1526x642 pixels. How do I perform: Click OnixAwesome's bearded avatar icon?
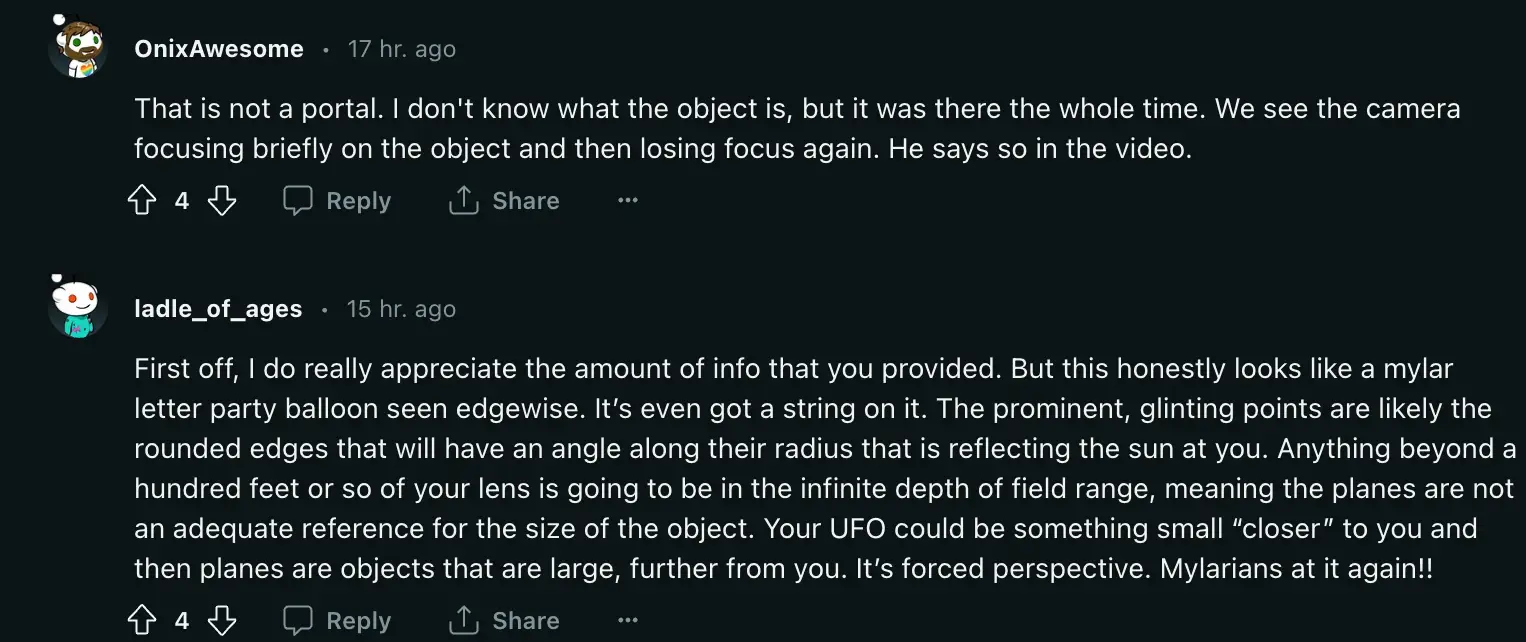(x=77, y=48)
